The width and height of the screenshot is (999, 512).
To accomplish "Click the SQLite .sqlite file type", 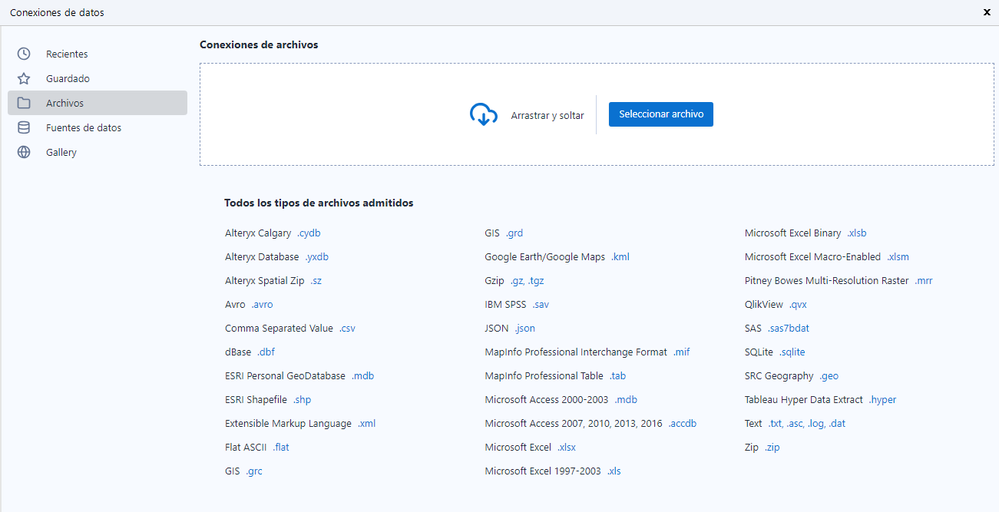I will pos(792,352).
